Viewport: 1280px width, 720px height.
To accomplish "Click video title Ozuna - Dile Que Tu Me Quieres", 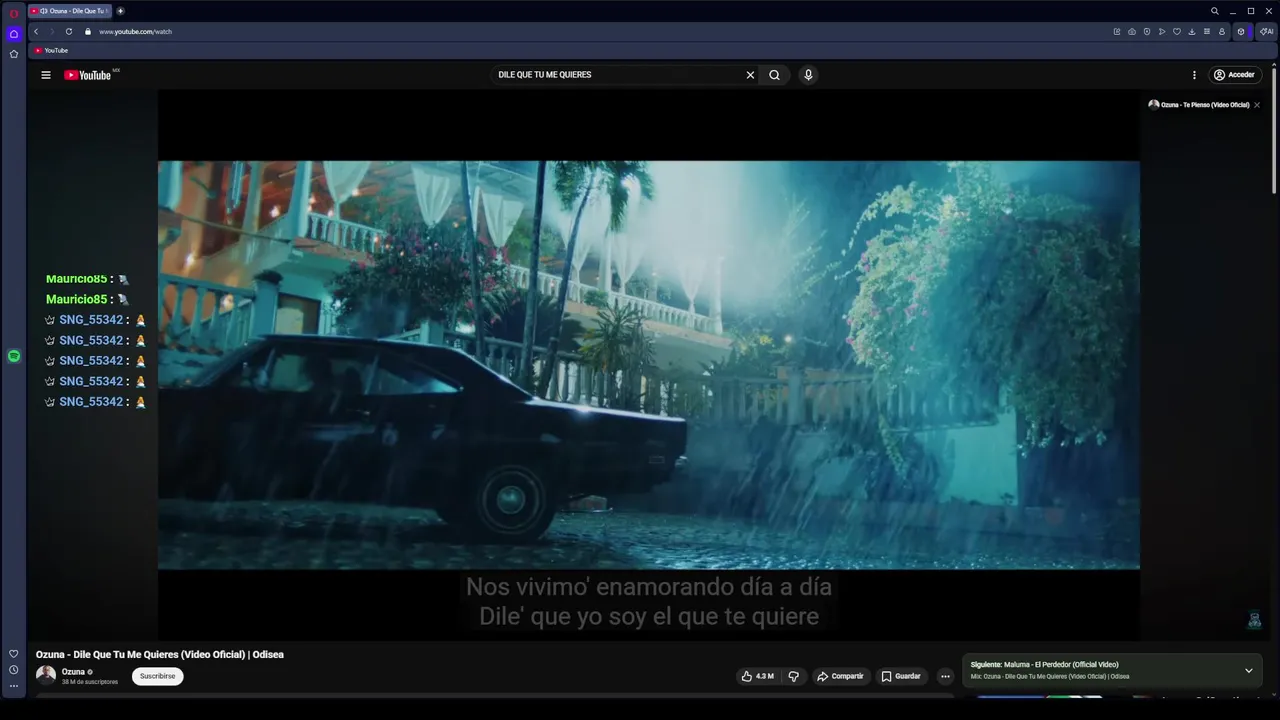I will coord(160,655).
